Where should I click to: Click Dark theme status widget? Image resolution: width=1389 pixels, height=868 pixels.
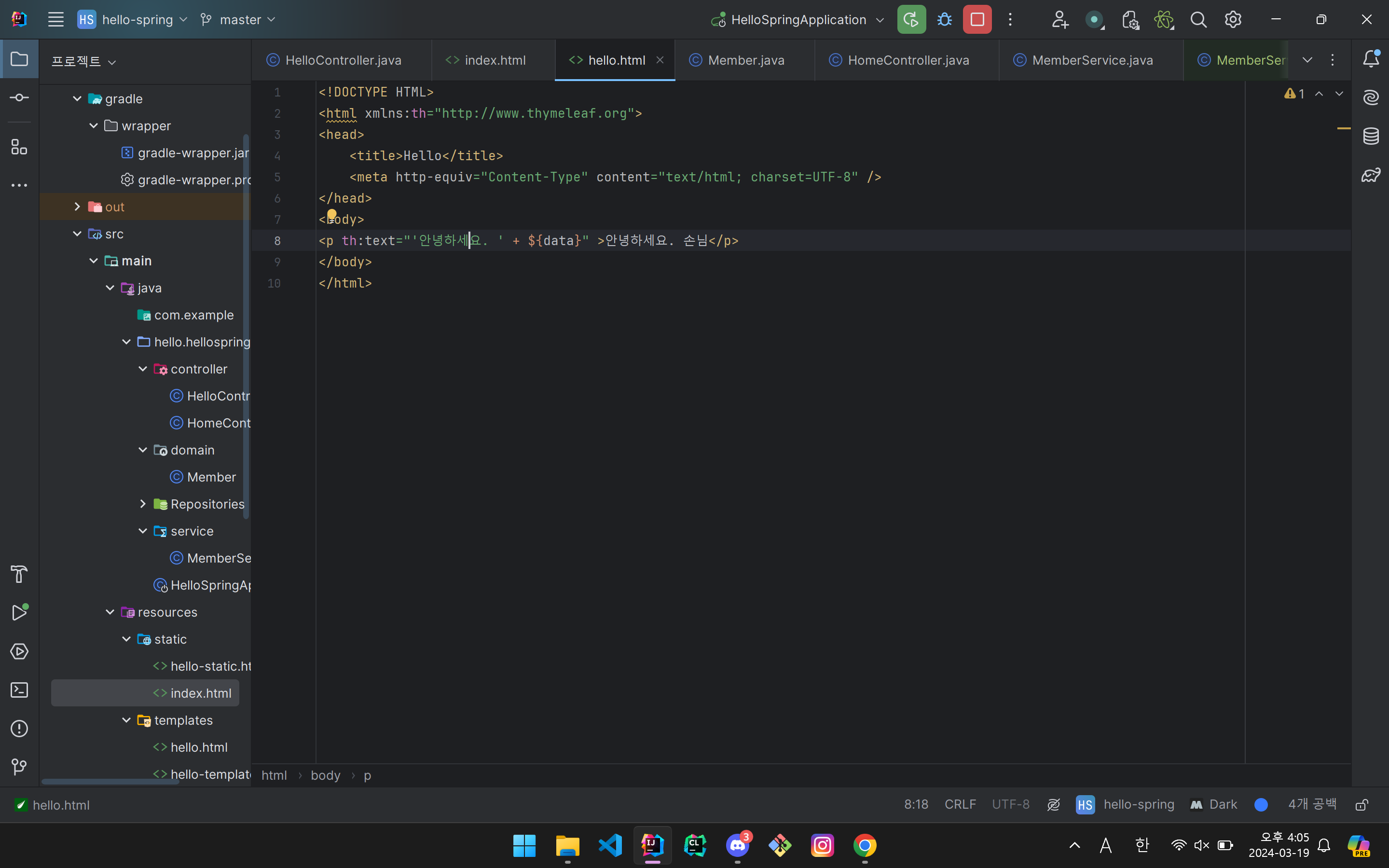coord(1214,805)
